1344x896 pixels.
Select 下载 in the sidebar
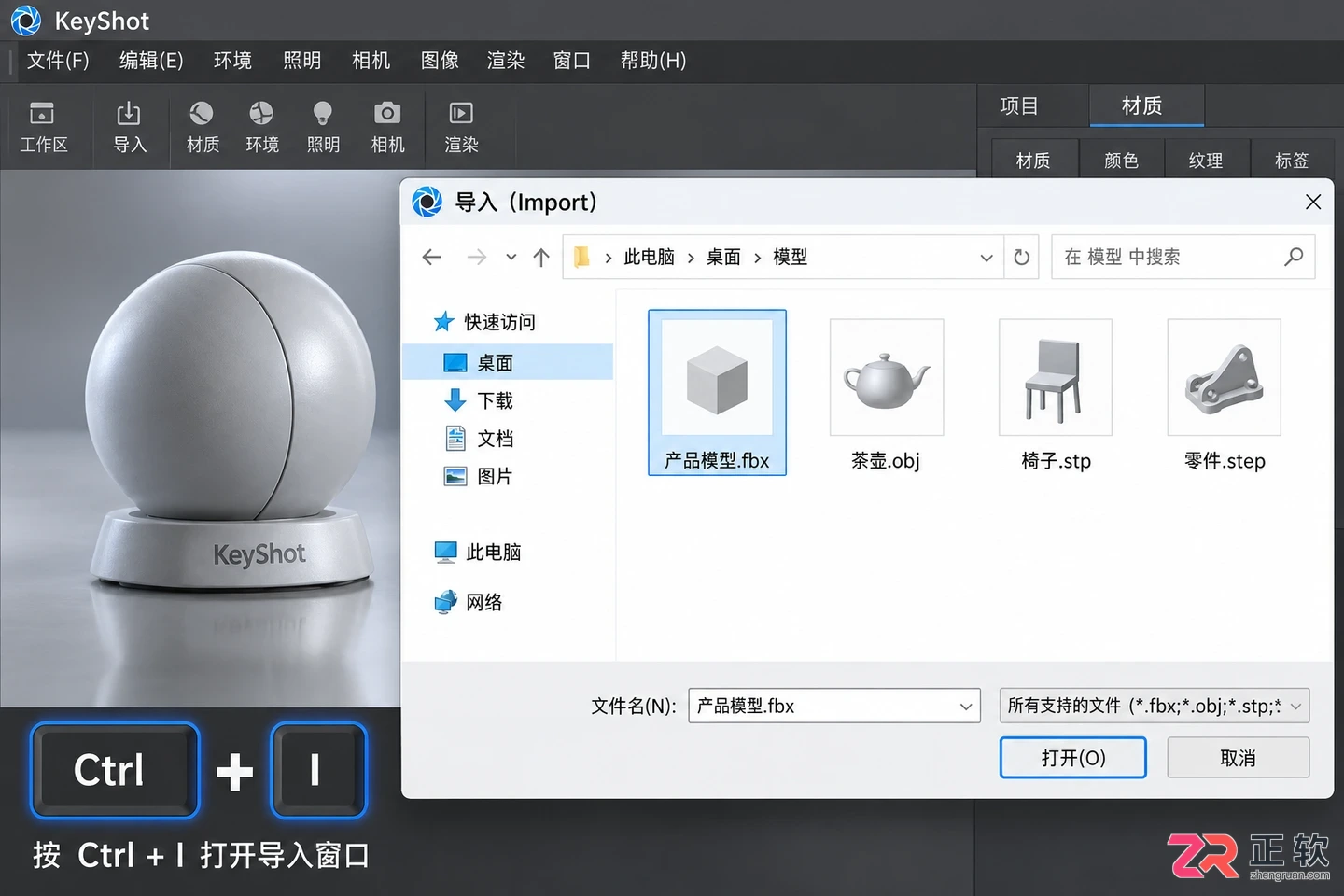480,400
